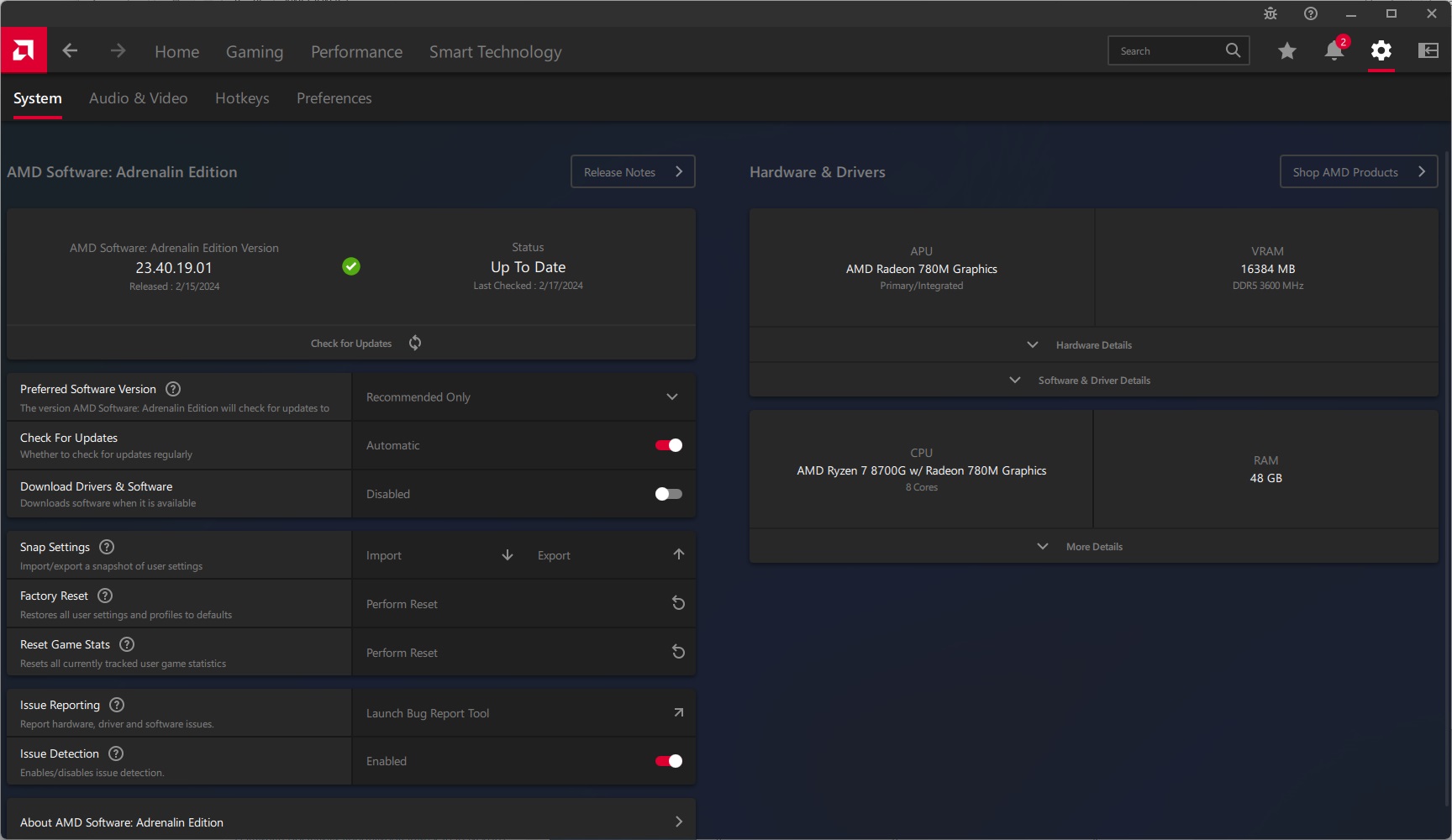Select the System tab
1452x840 pixels.
pyautogui.click(x=38, y=98)
